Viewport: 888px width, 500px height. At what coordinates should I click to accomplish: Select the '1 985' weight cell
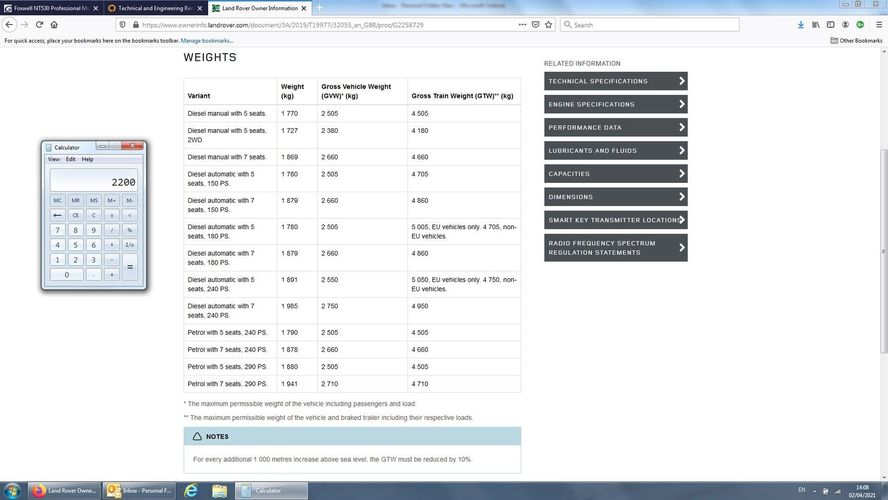(289, 306)
